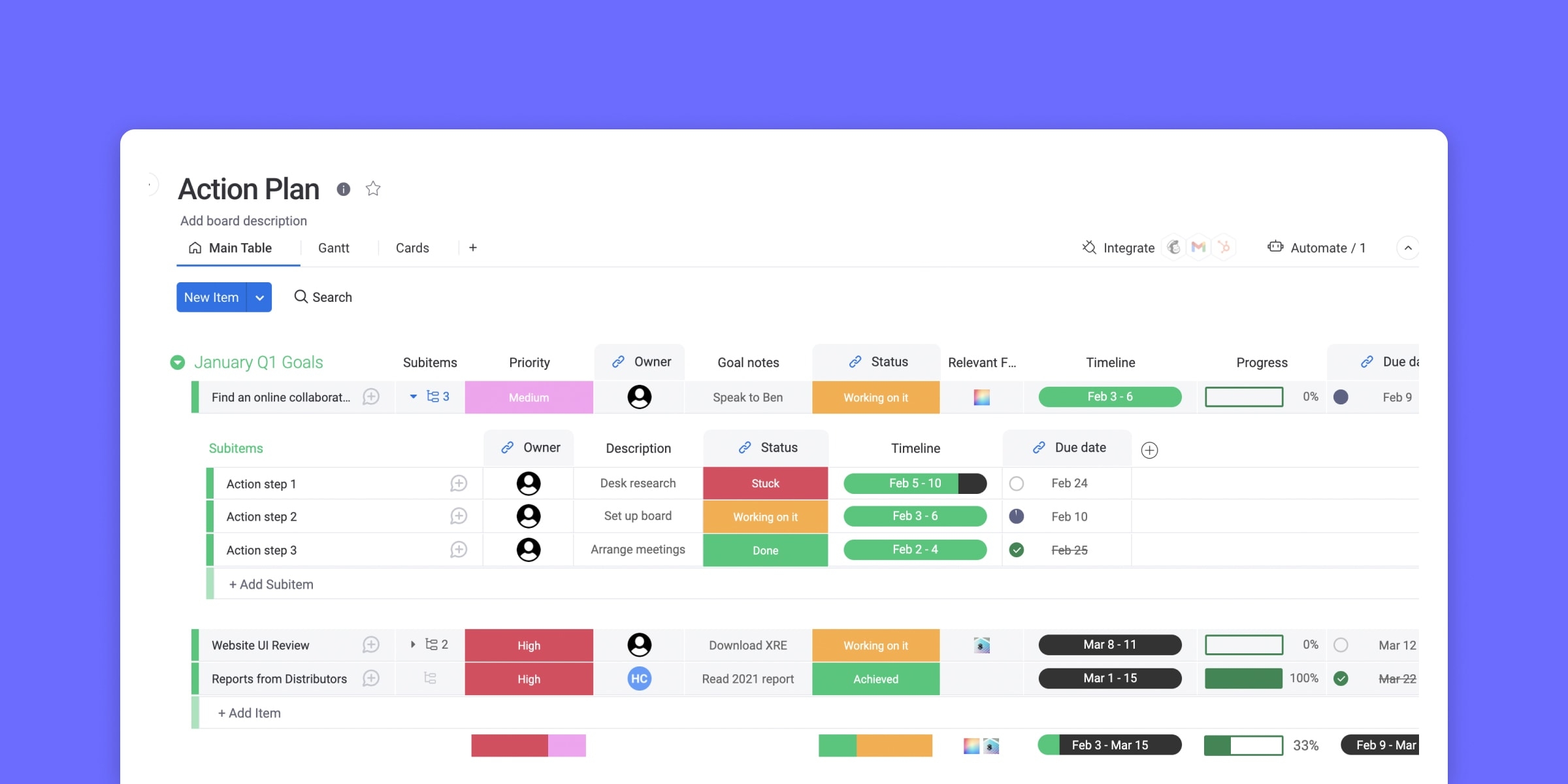Screen dimensions: 1568x784
Task: Click dropdown arrow on New Item button
Action: point(258,297)
